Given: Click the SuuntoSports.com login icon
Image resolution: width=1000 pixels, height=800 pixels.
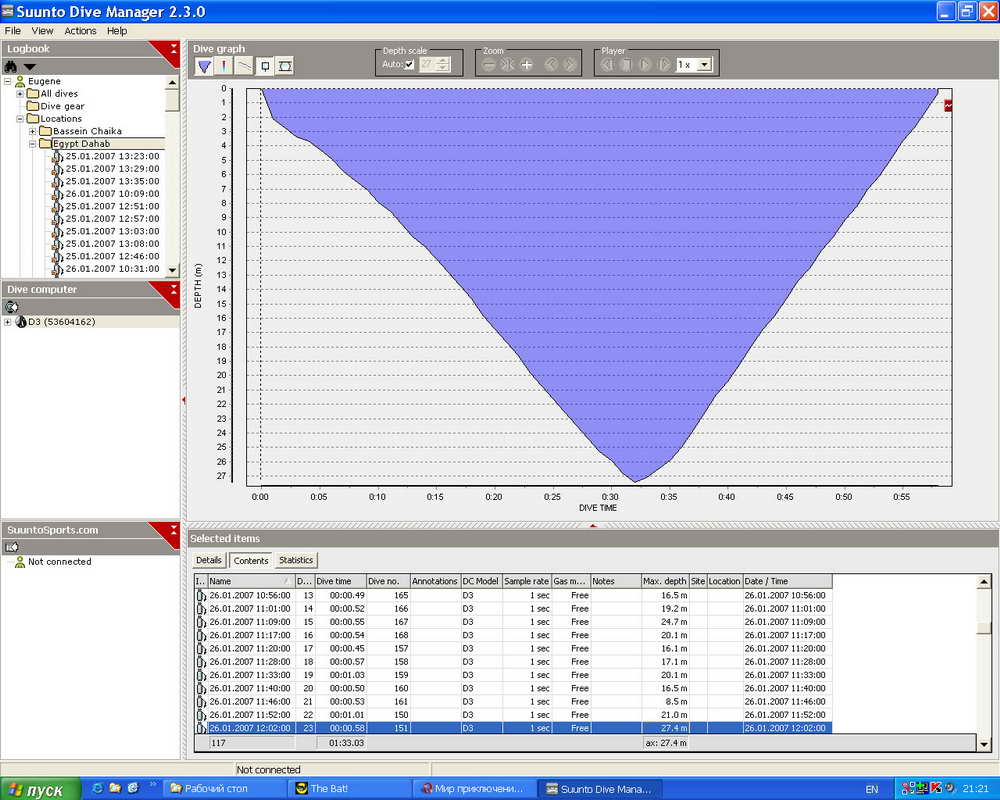Looking at the screenshot, I should click(x=11, y=547).
